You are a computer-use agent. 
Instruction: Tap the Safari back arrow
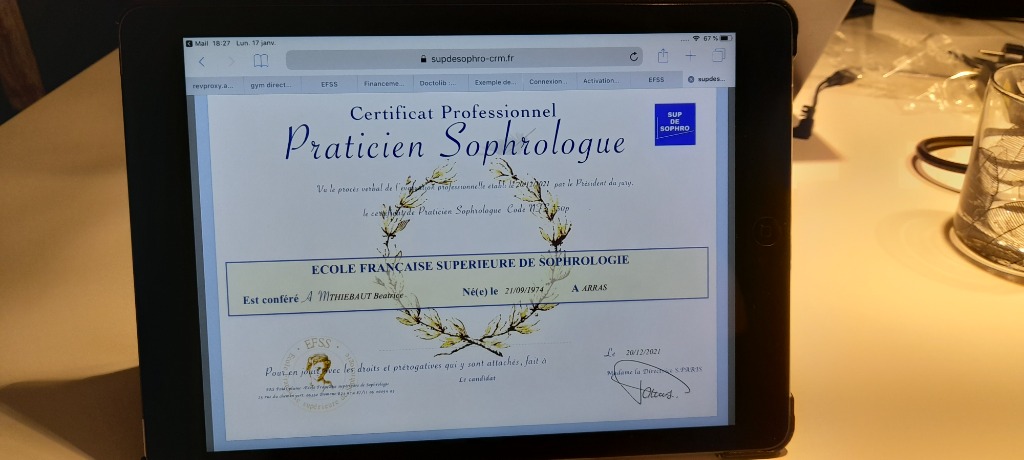[201, 61]
